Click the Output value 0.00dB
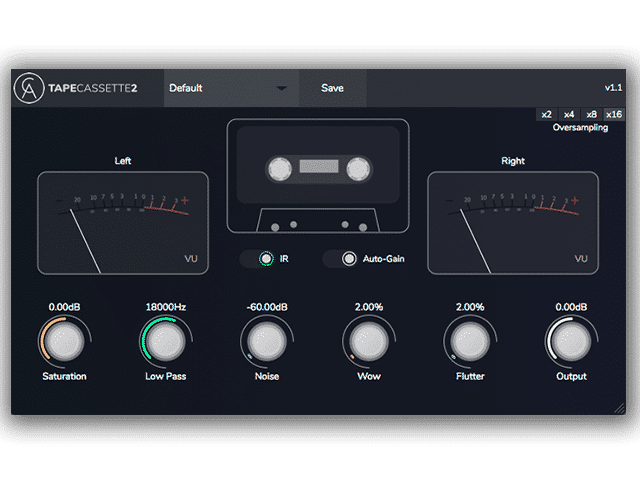Screen dimensions: 640x500 point(571,307)
